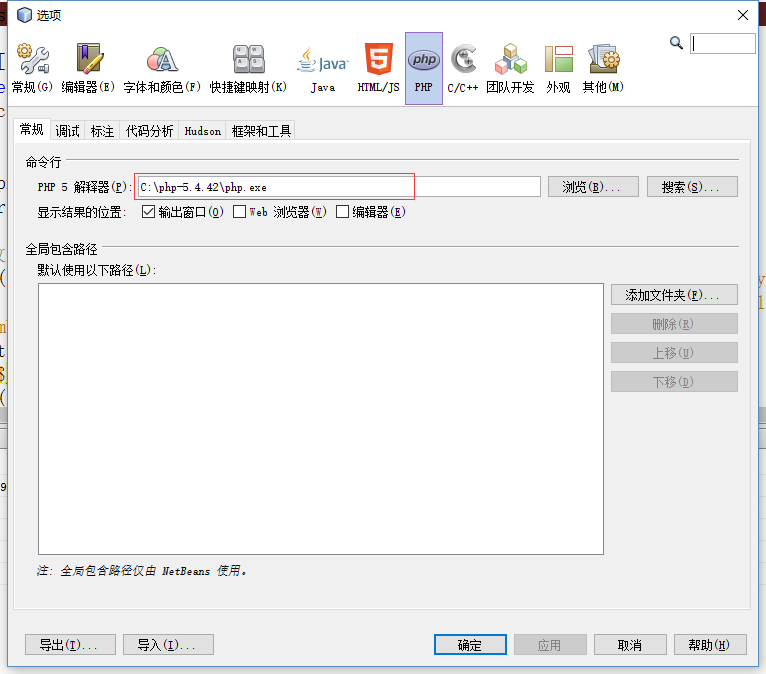Open the HTML/JS options category
Image resolution: width=766 pixels, height=674 pixels.
(379, 68)
